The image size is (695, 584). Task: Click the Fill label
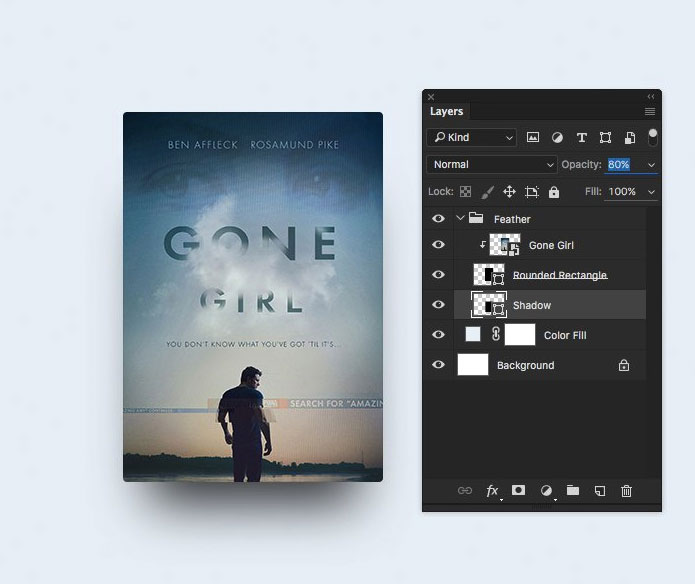pos(593,191)
